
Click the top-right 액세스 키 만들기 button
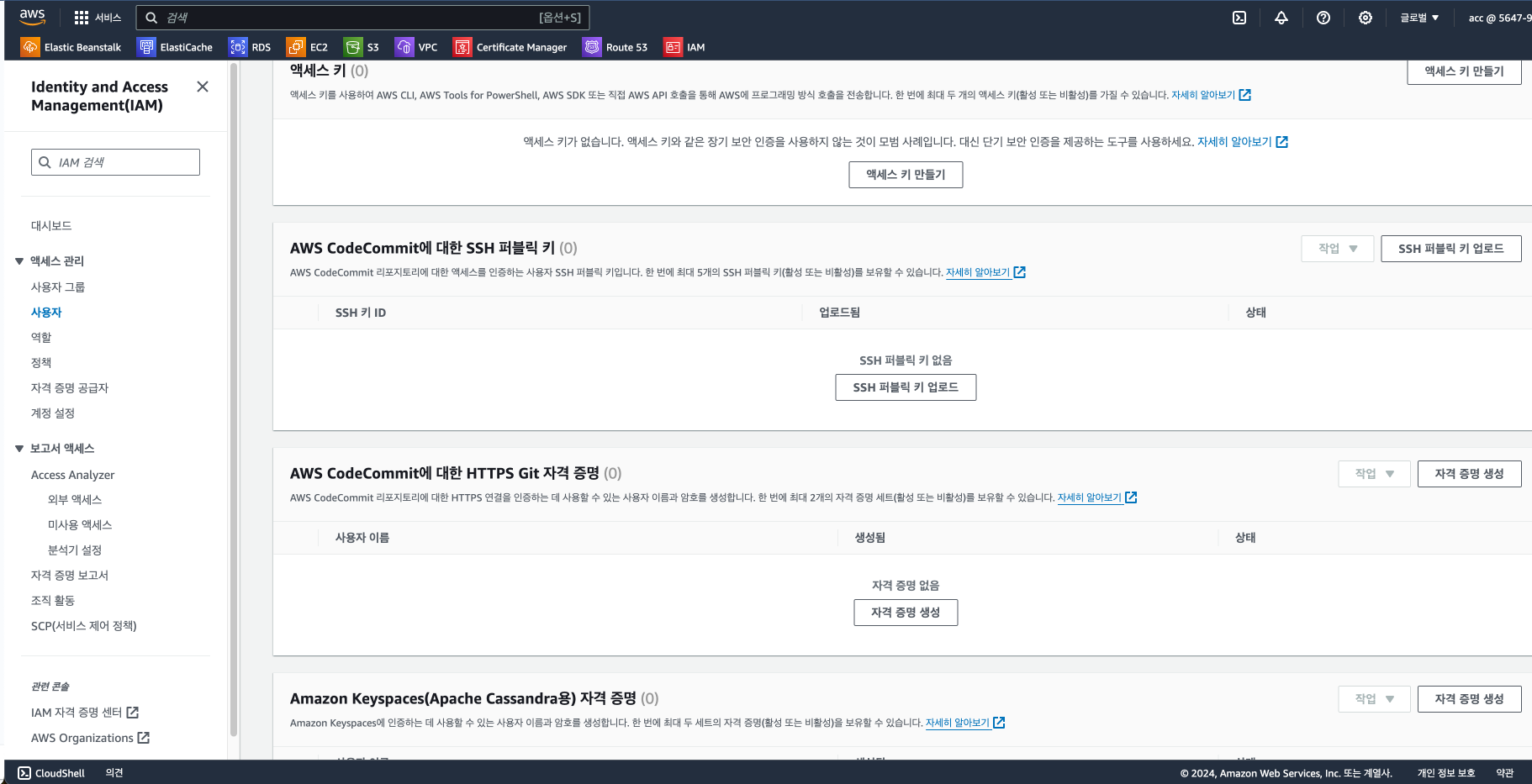[1464, 71]
